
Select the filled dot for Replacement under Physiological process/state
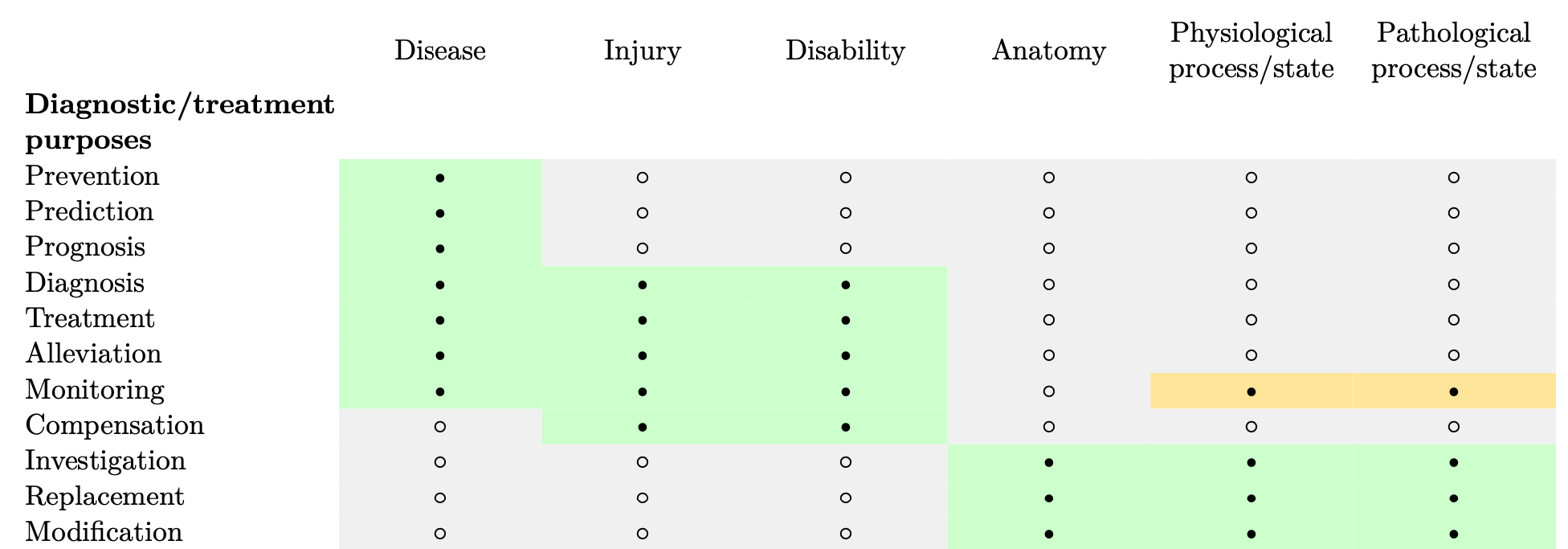tap(1251, 498)
